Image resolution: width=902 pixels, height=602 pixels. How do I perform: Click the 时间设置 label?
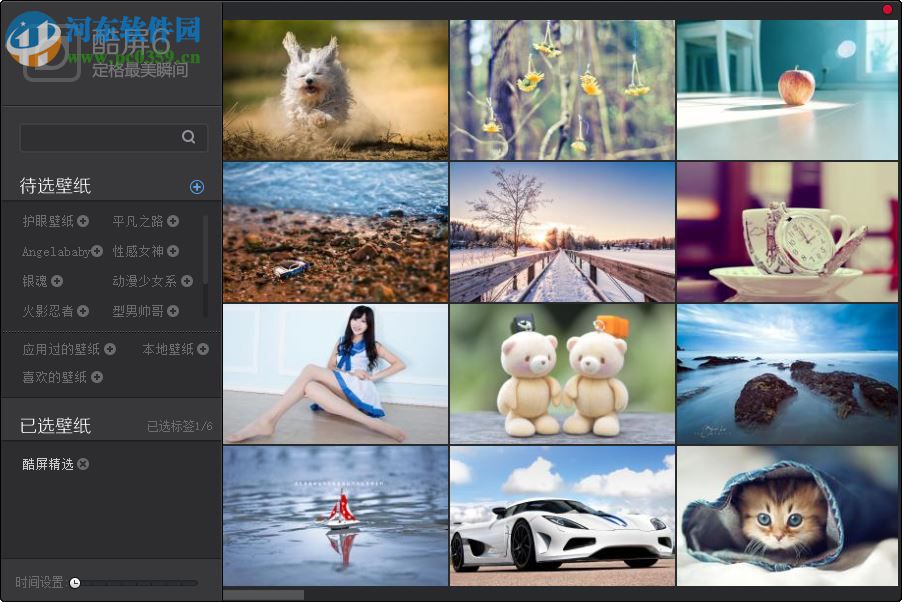[39, 582]
